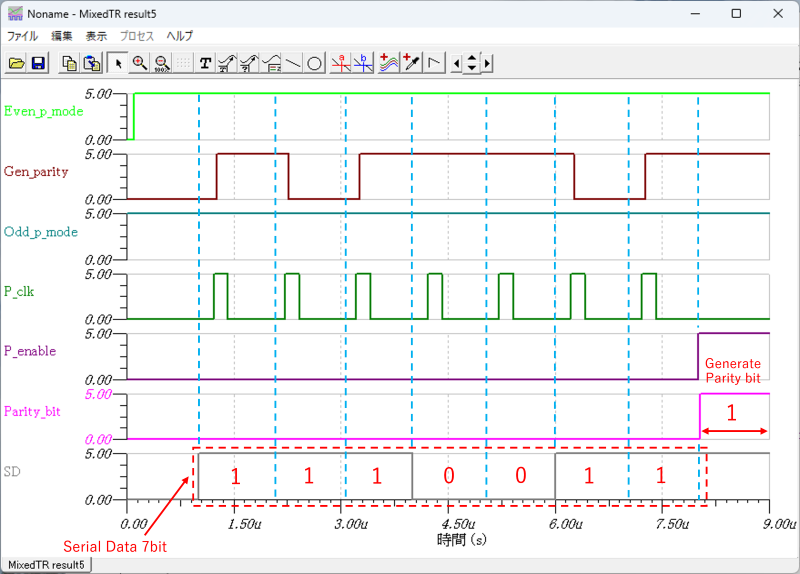Viewport: 800px width, 574px height.
Task: Choose the second curve label pointer tool
Action: tap(249, 63)
